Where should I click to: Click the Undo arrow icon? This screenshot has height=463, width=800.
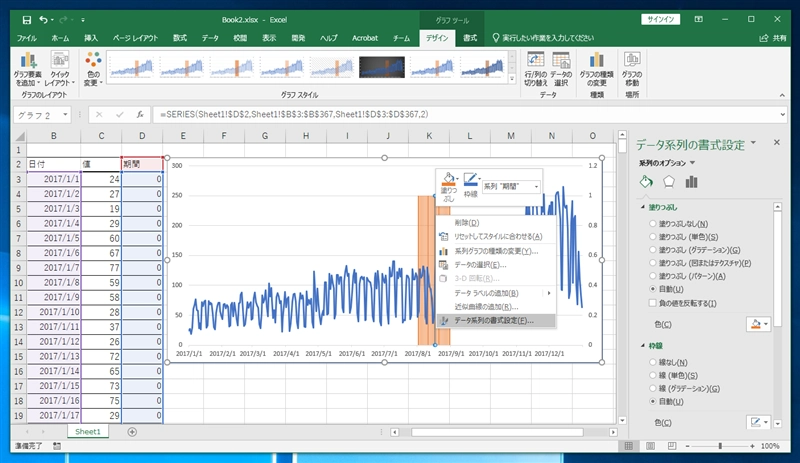point(43,20)
